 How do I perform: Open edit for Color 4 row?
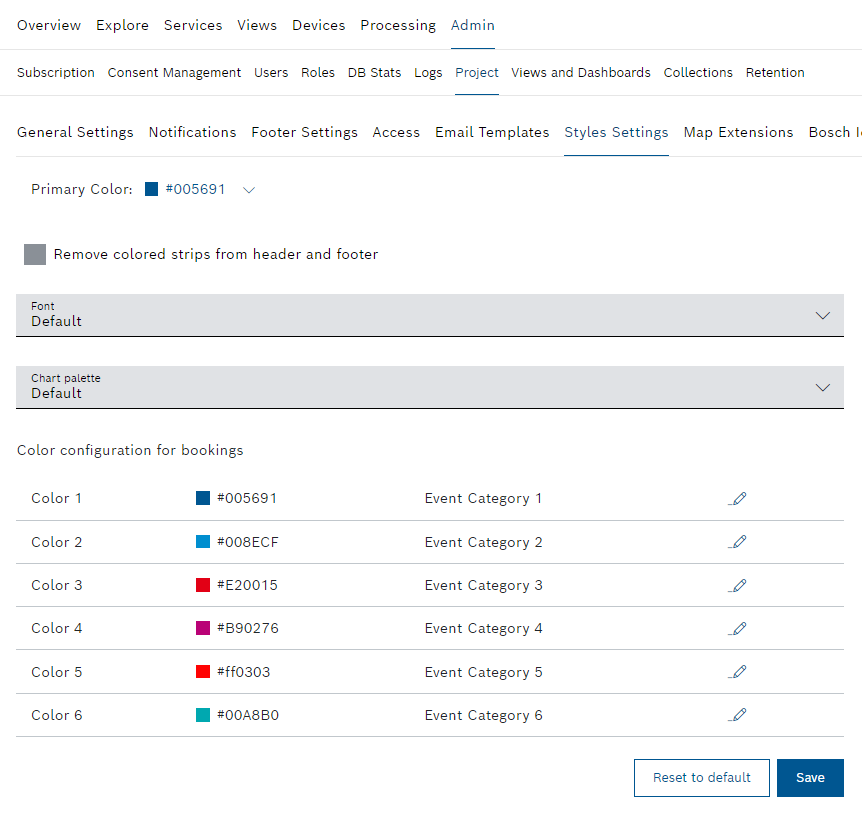click(737, 628)
